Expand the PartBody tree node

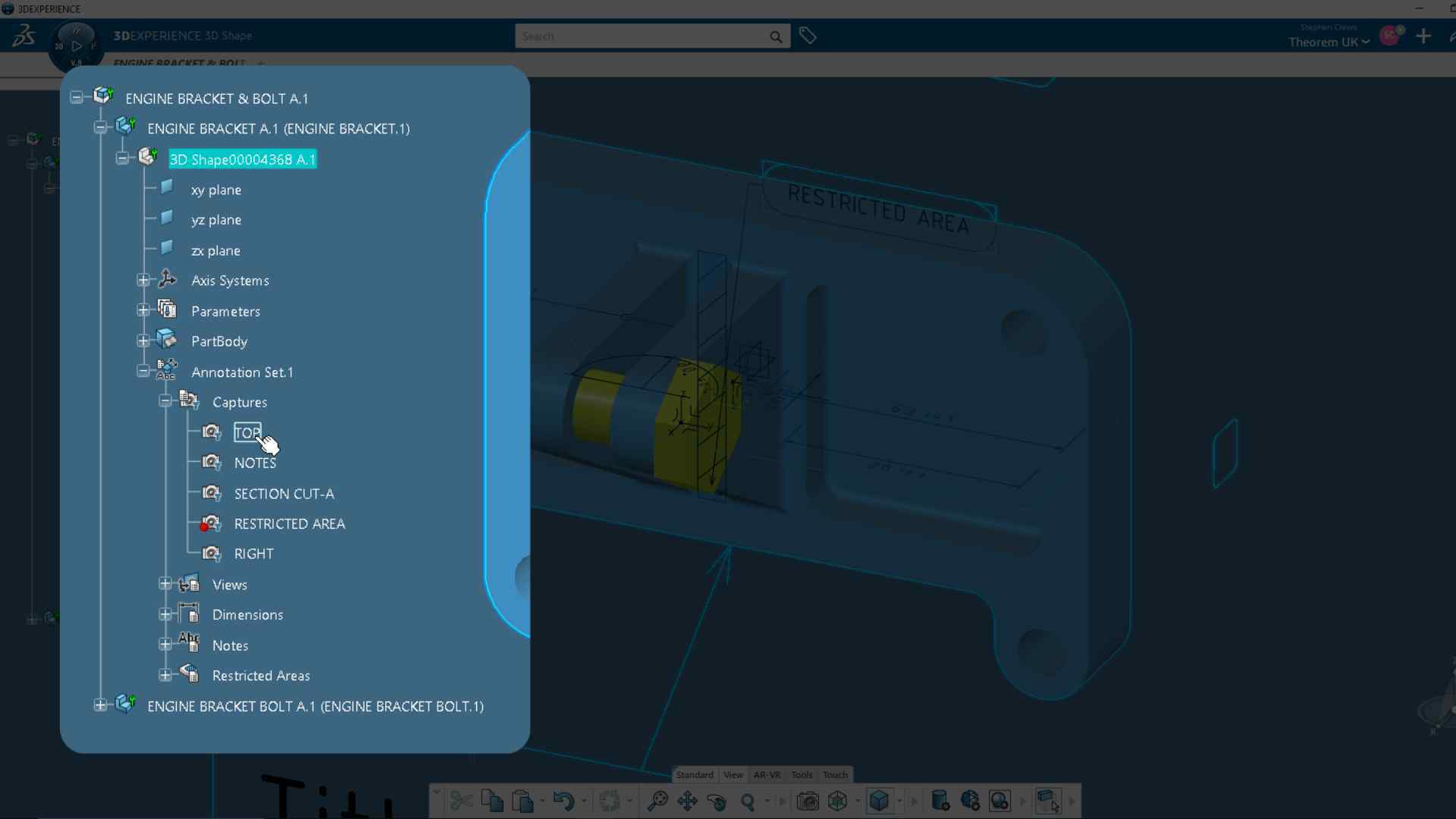tap(143, 340)
